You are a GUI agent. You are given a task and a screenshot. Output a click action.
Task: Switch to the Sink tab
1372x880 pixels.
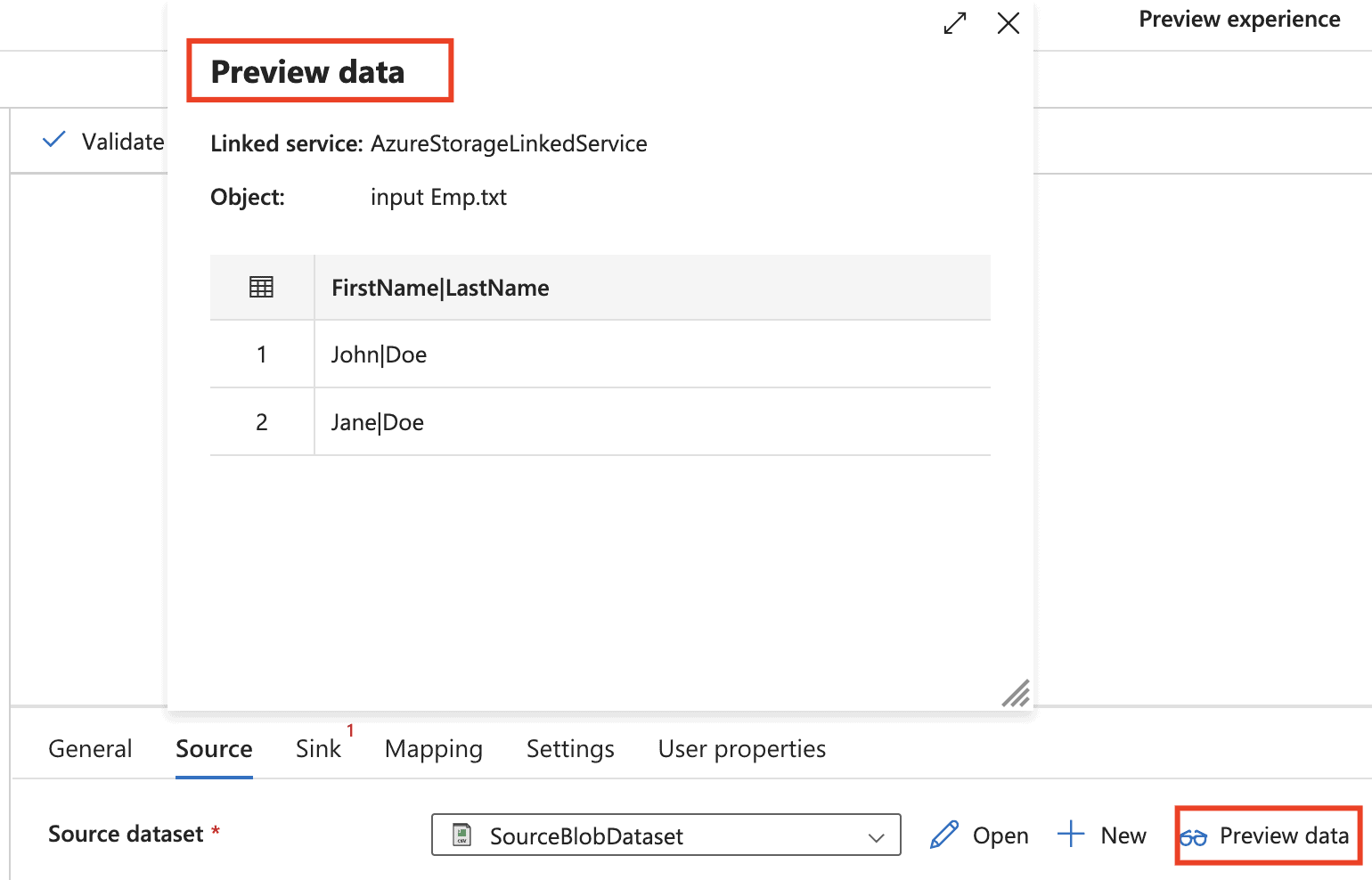(x=318, y=749)
